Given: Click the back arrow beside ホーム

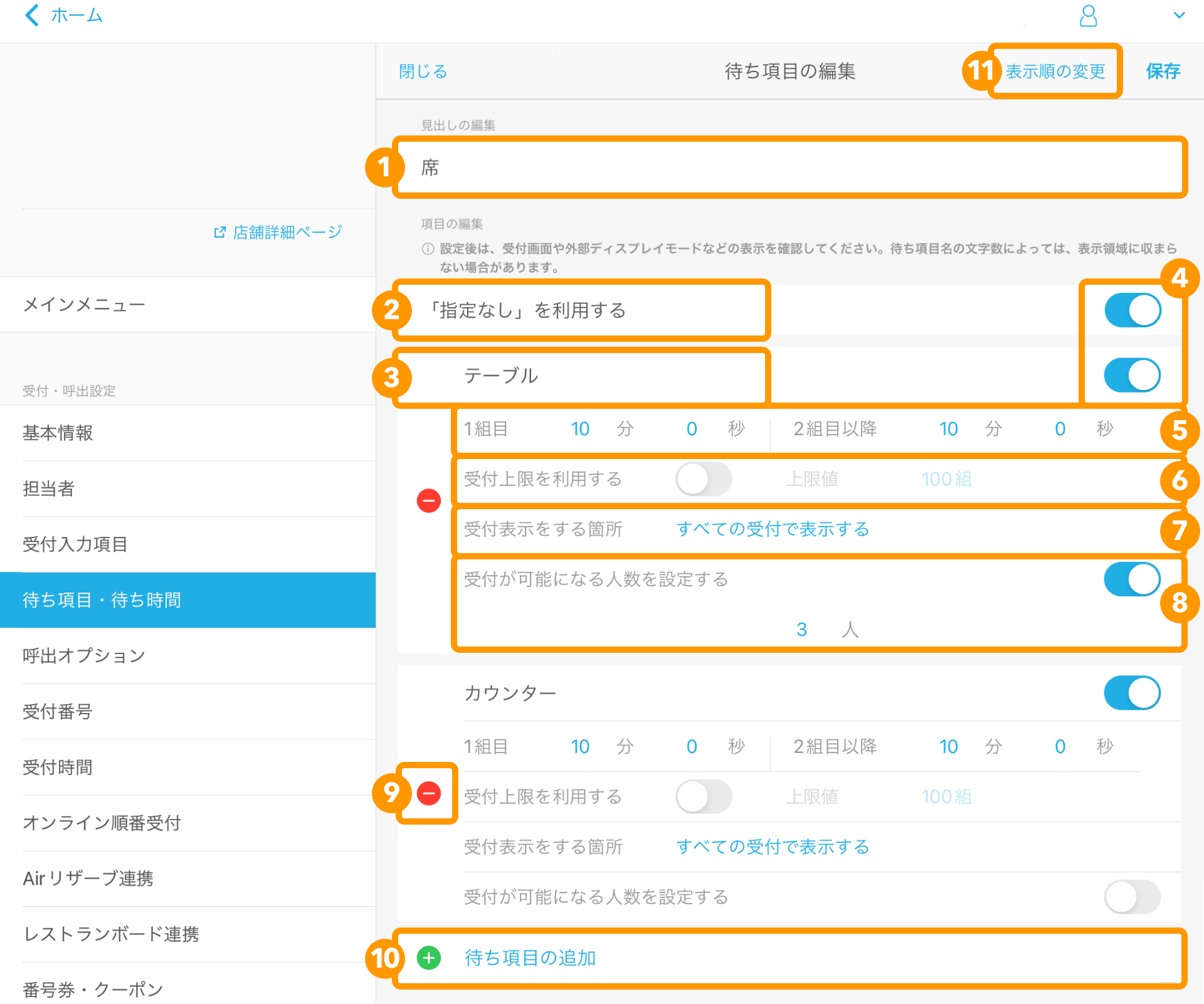Looking at the screenshot, I should pos(31,16).
